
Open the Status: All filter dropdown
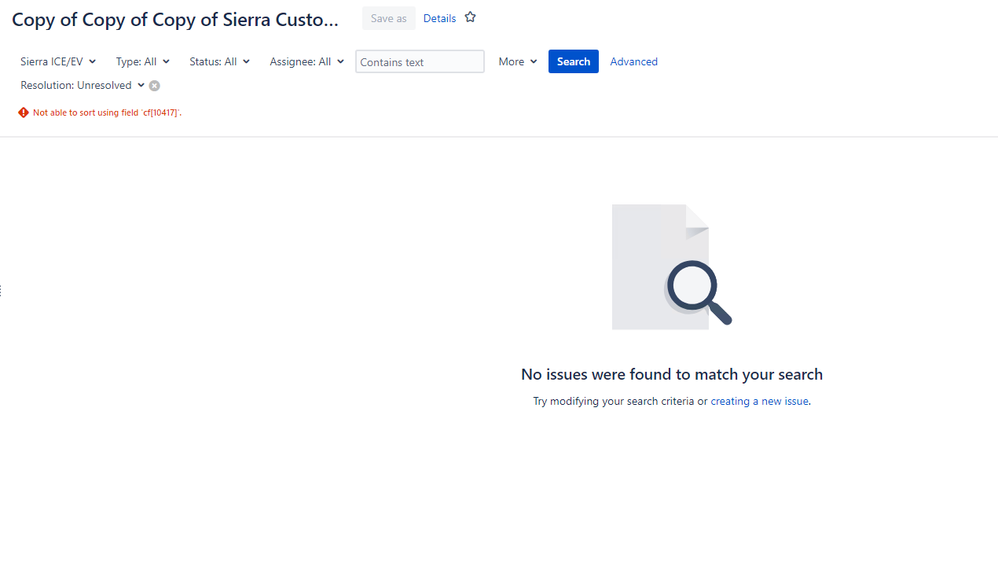click(x=219, y=61)
